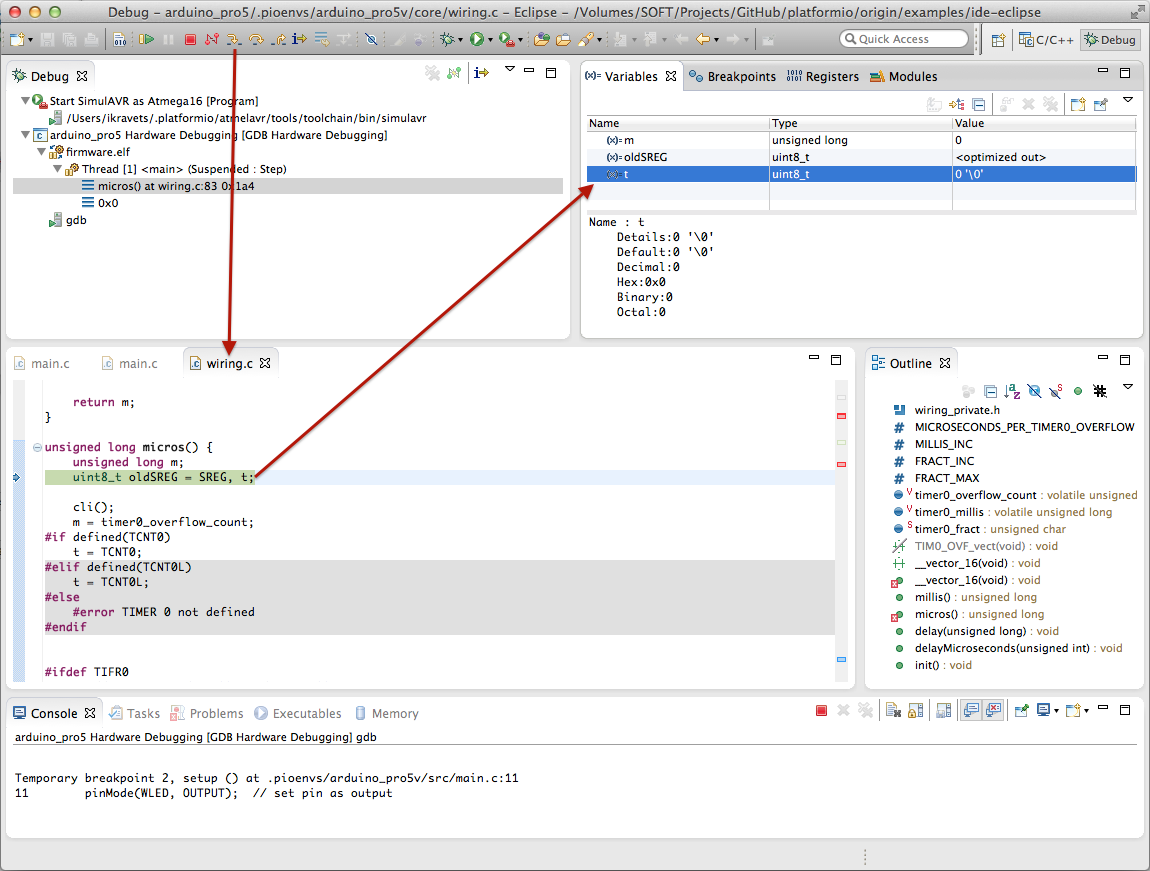Toggle Instruction Stepping Mode in main toolbar

click(299, 39)
